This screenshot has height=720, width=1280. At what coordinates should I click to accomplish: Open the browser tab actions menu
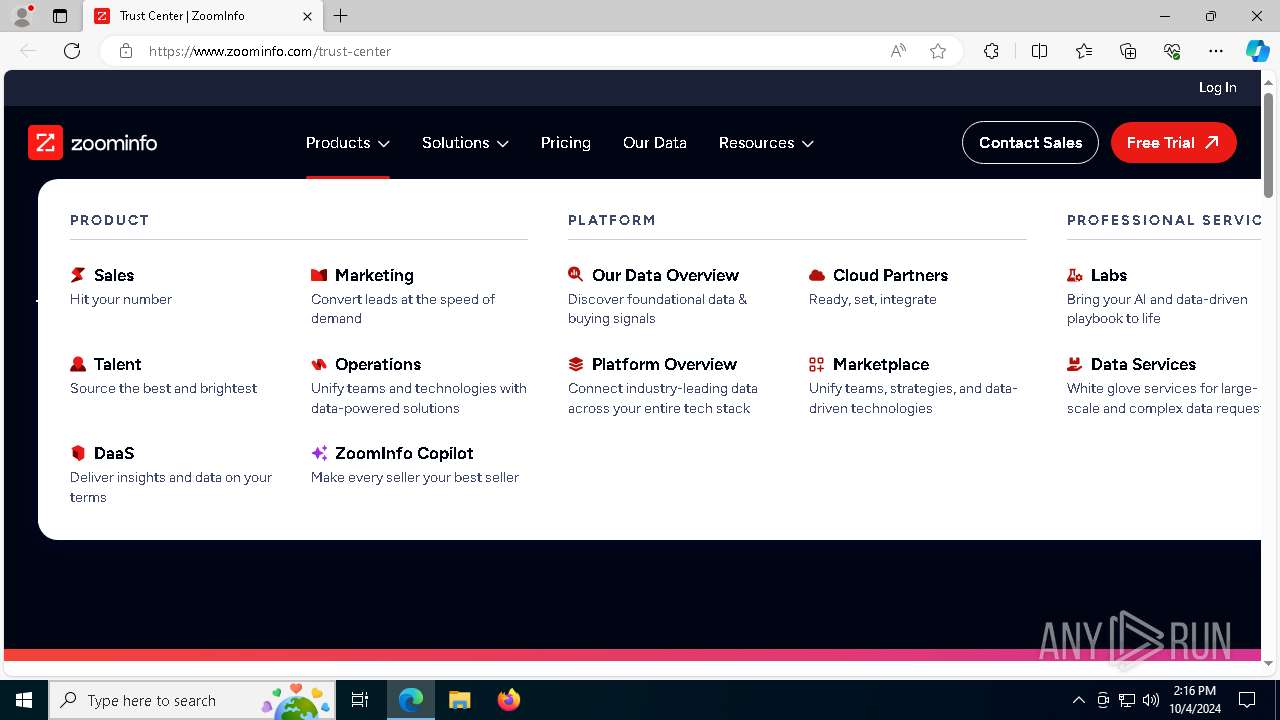[60, 16]
